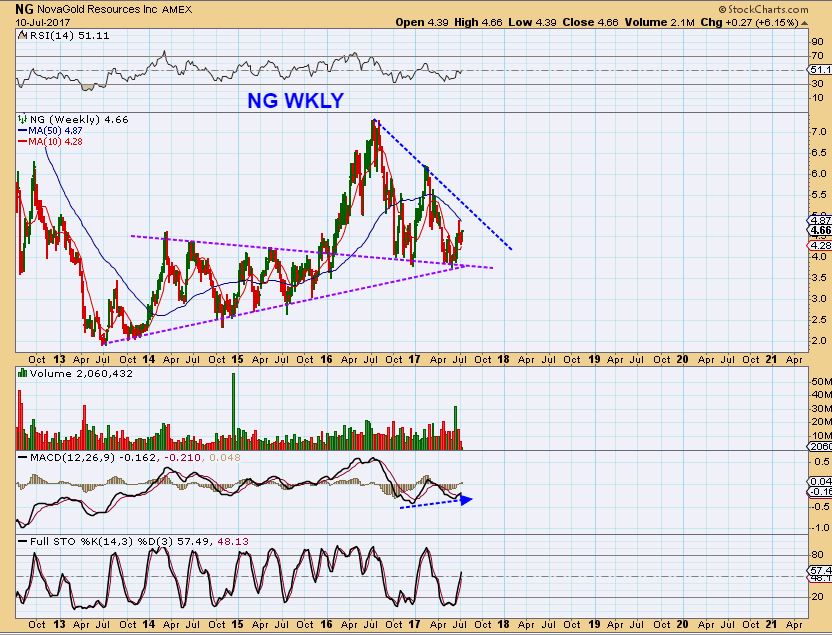Click the -1.0 MACD axis label
The height and width of the screenshot is (635, 832).
(x=820, y=527)
